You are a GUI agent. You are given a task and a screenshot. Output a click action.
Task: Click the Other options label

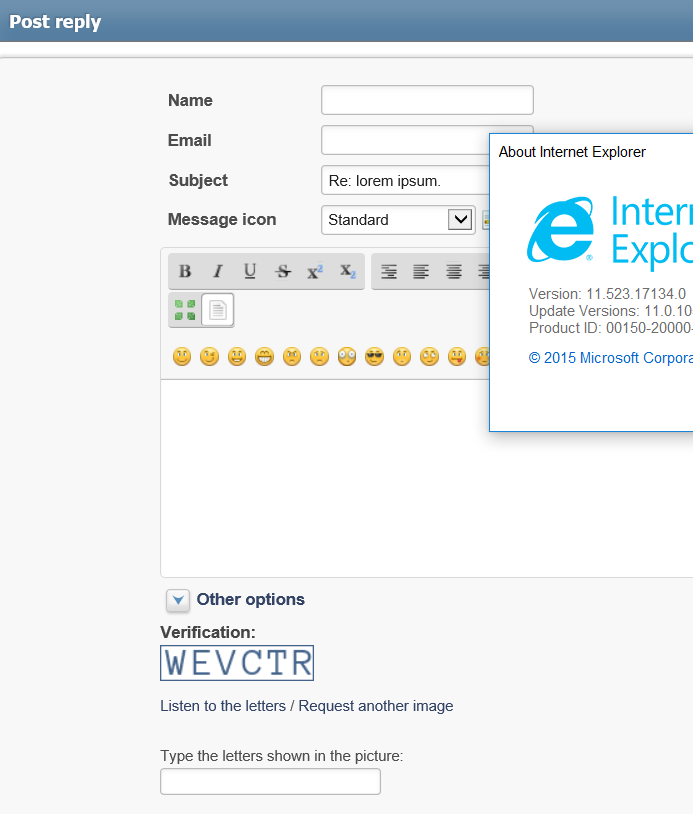coord(250,600)
